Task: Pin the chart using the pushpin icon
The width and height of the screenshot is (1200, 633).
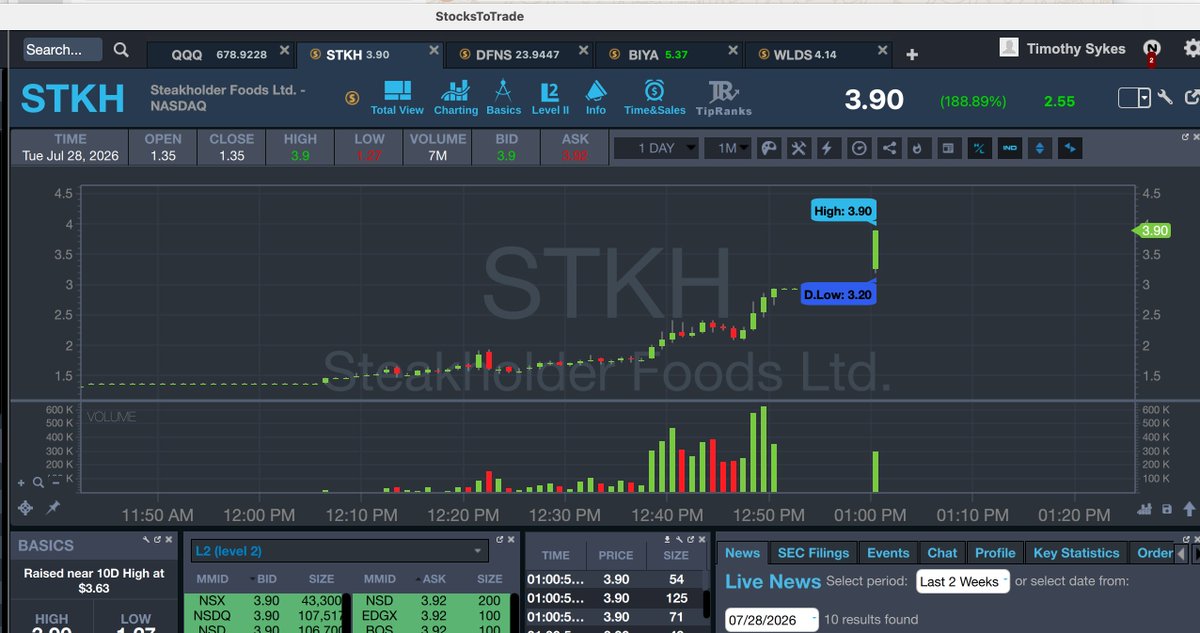Action: point(53,508)
